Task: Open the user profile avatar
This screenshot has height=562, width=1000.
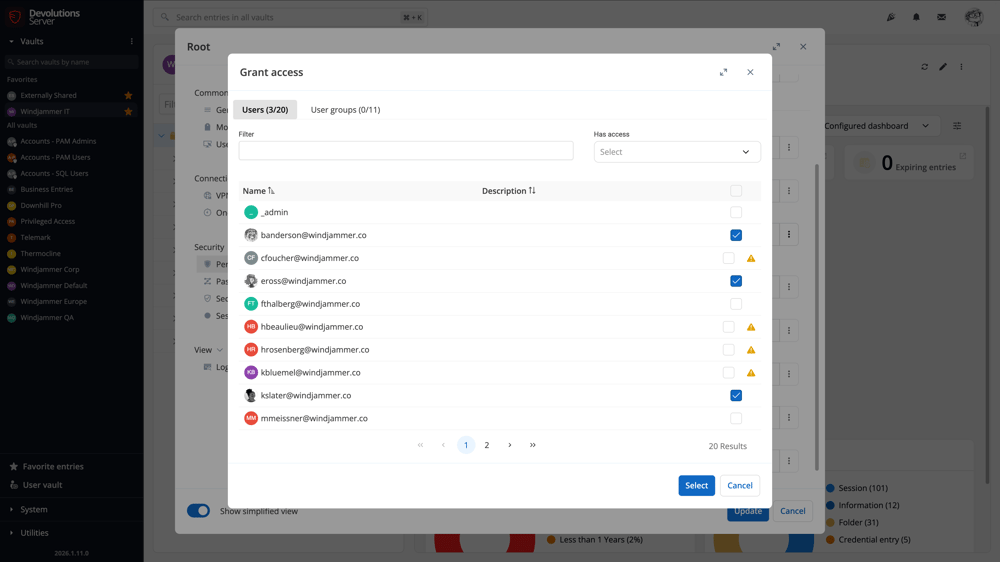Action: click(974, 17)
